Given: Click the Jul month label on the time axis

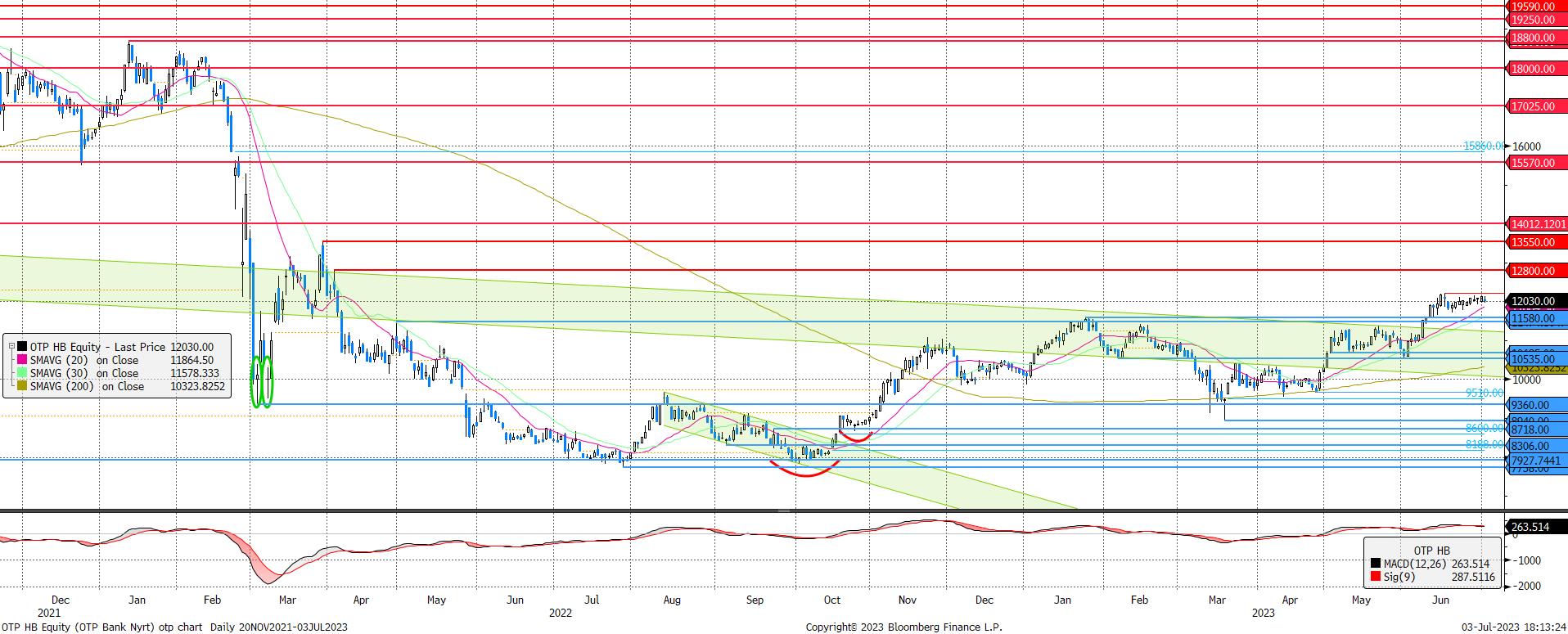Looking at the screenshot, I should click(x=592, y=600).
